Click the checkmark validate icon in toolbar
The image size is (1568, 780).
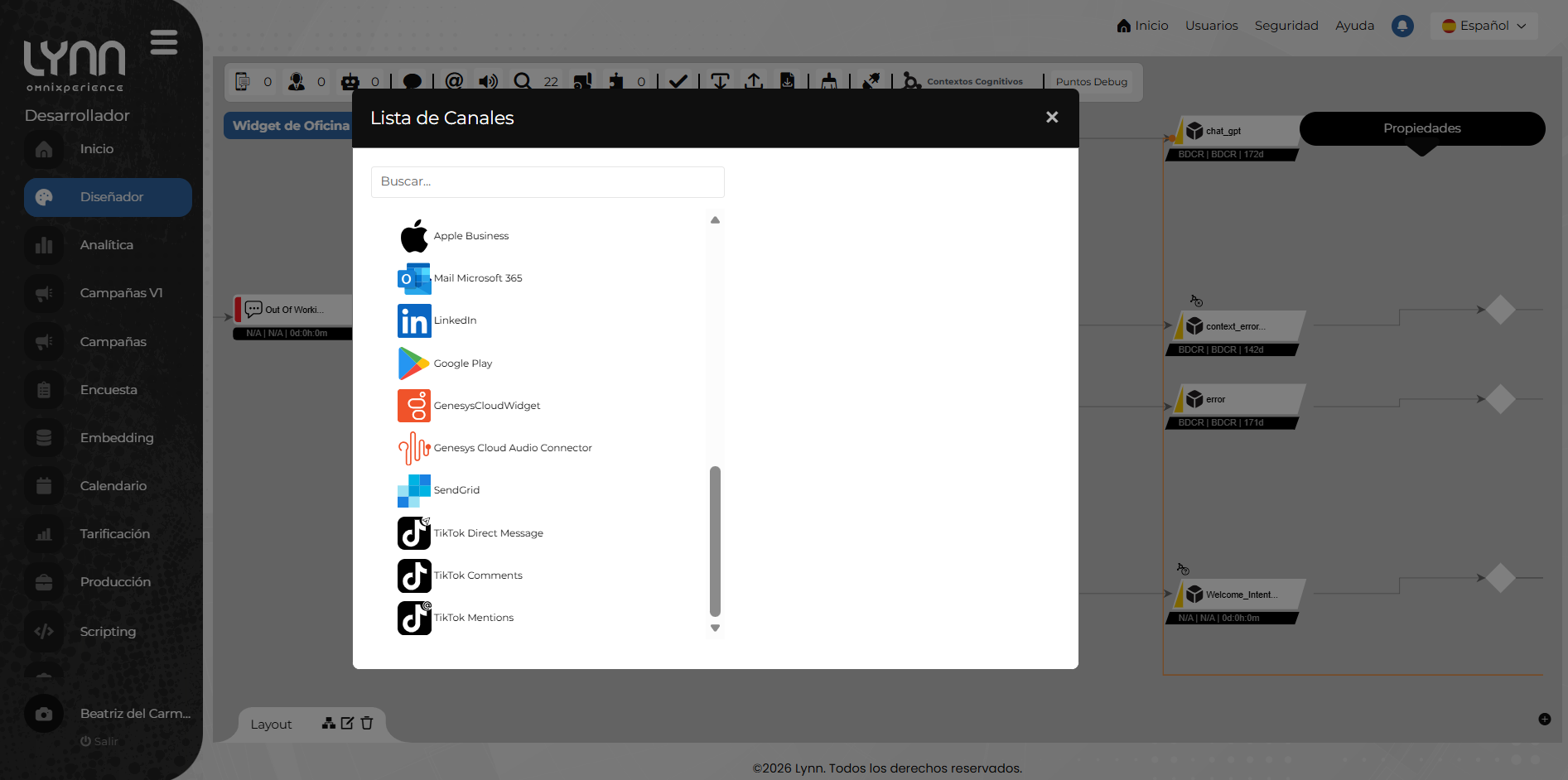(678, 81)
